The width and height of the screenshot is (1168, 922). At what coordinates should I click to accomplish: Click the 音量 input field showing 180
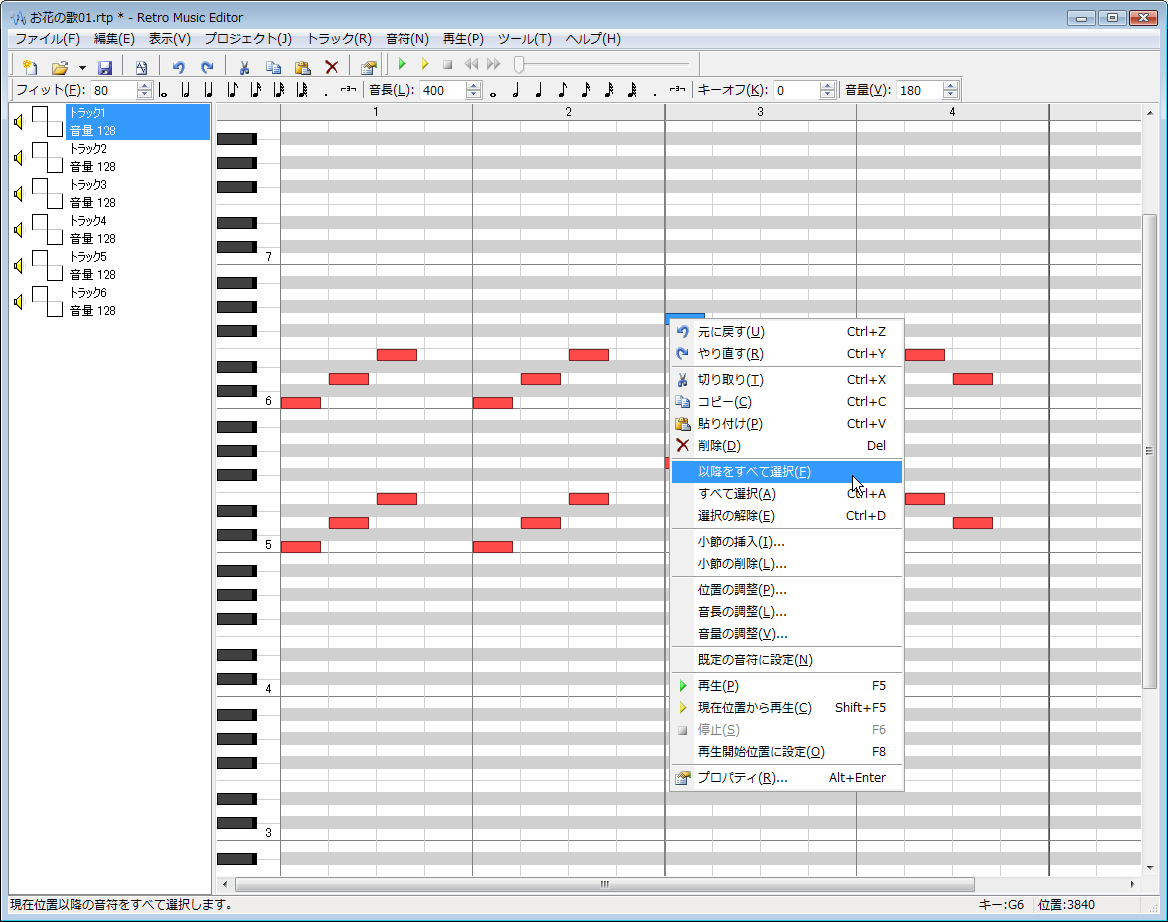point(919,90)
